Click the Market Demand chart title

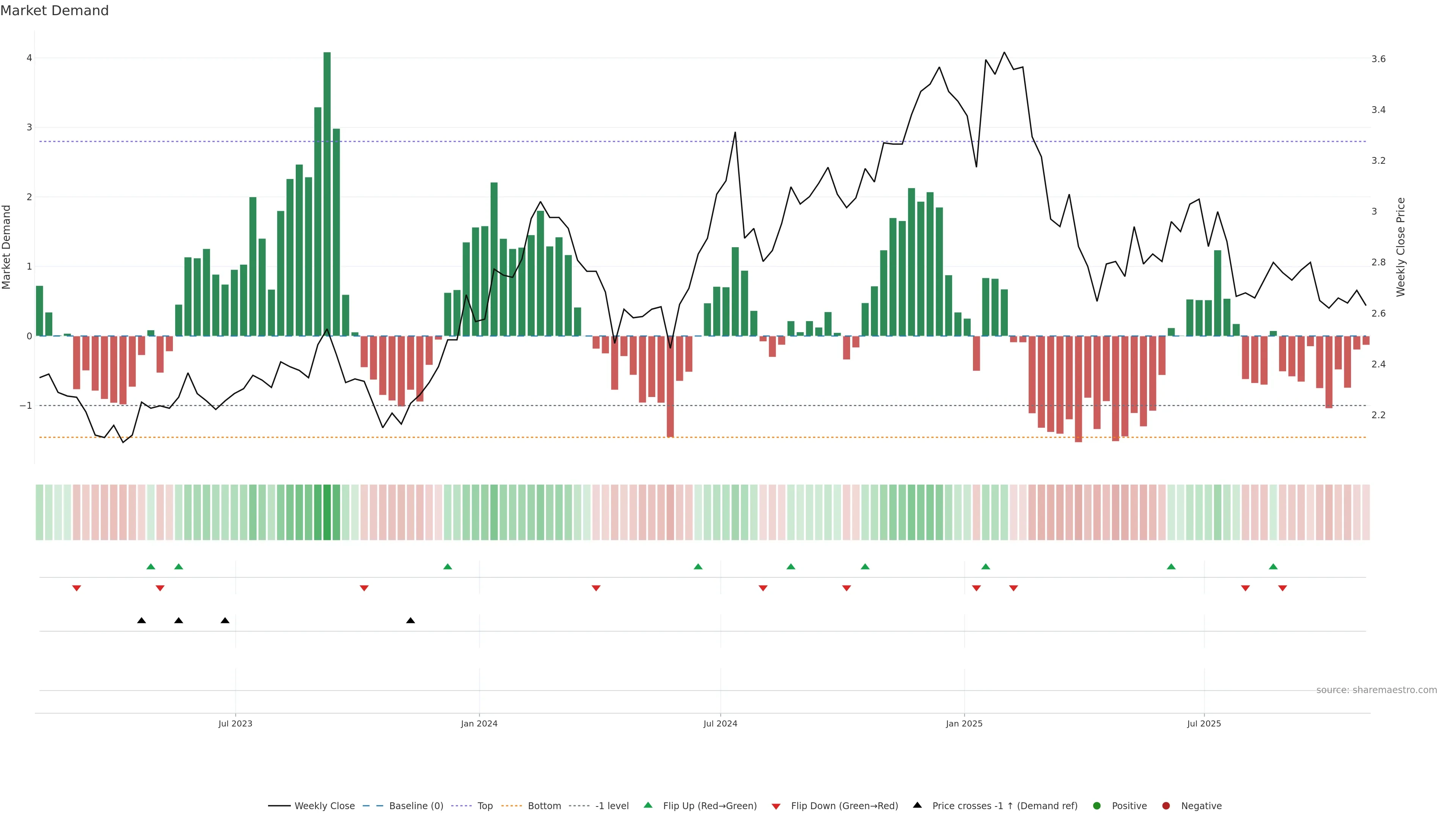point(54,11)
